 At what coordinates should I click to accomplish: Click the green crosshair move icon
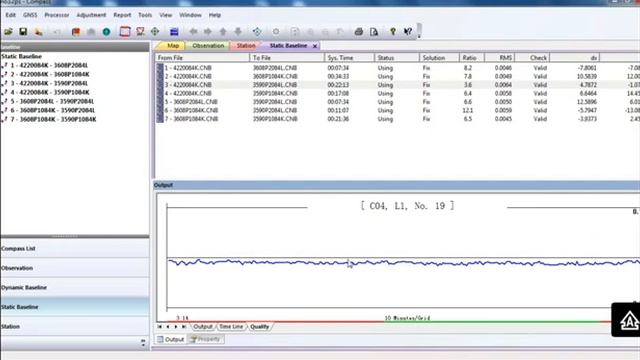pyautogui.click(x=155, y=31)
